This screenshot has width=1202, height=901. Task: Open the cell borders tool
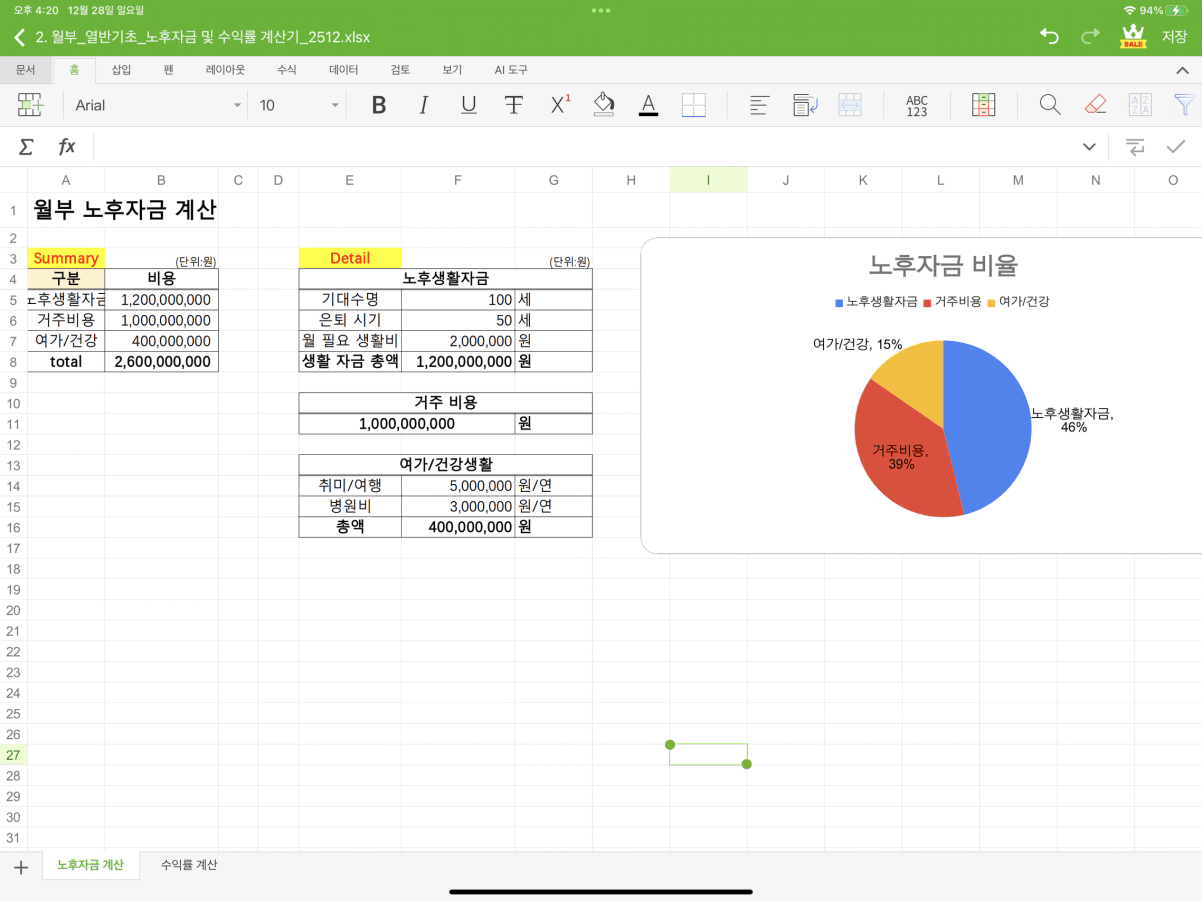693,105
